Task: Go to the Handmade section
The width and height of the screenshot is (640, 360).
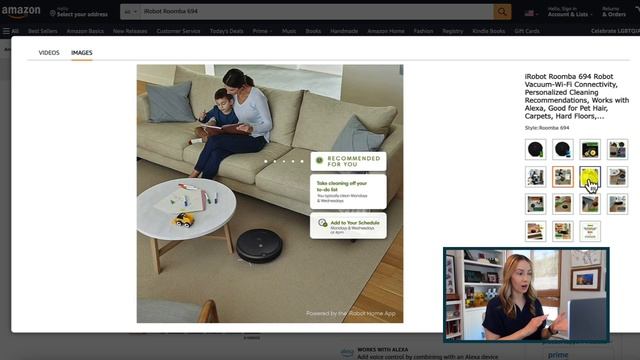Action: pos(344,31)
